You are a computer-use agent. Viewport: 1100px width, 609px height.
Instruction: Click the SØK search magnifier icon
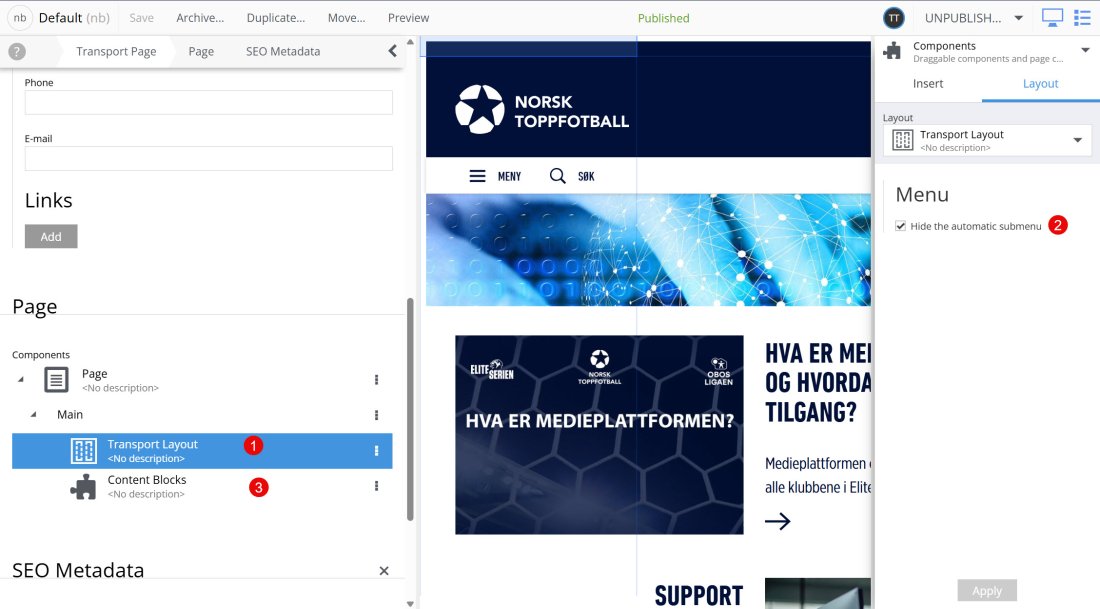tap(558, 176)
